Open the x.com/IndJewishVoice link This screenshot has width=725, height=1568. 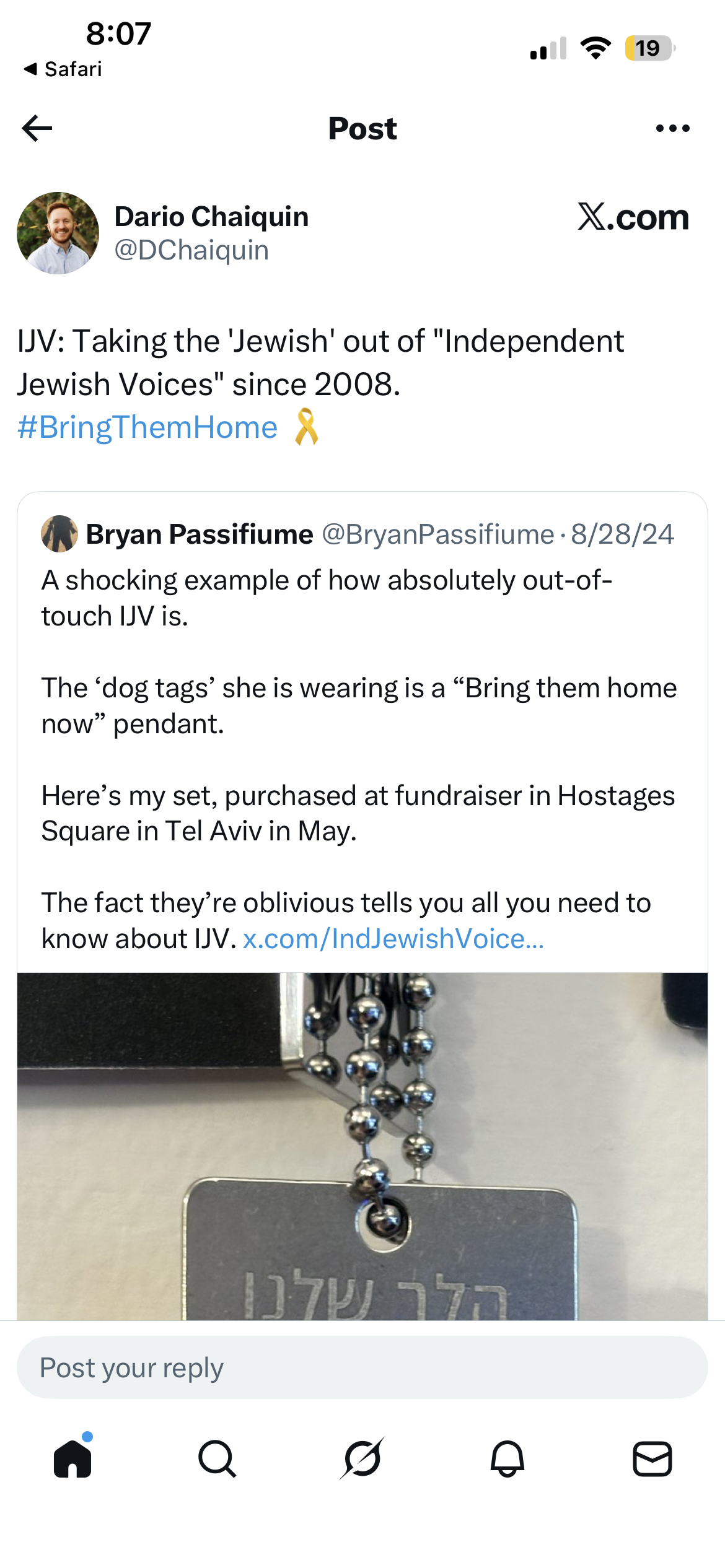[393, 939]
